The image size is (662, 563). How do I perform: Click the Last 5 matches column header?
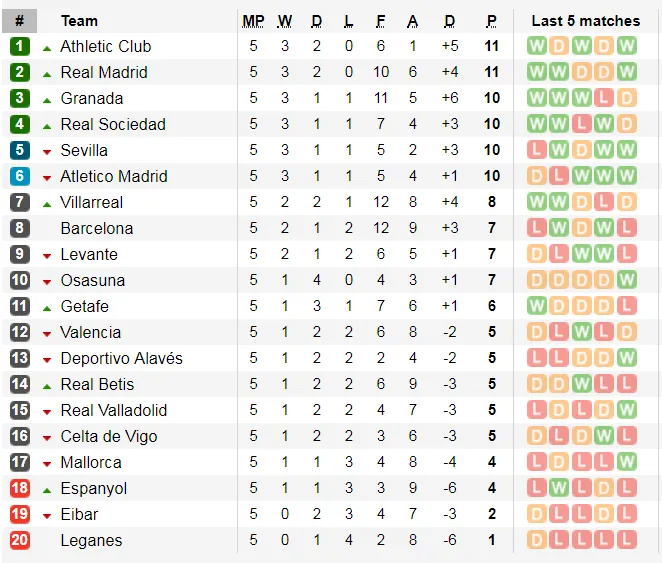coord(585,20)
